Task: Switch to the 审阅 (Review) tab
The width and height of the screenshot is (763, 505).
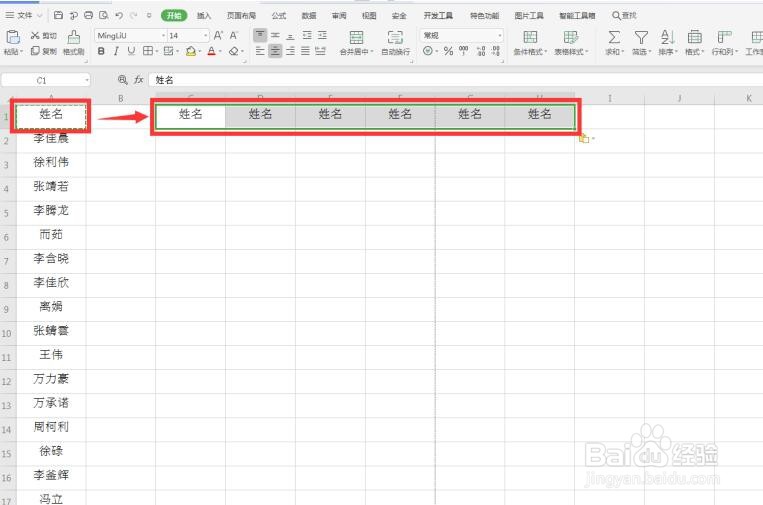Action: [339, 16]
